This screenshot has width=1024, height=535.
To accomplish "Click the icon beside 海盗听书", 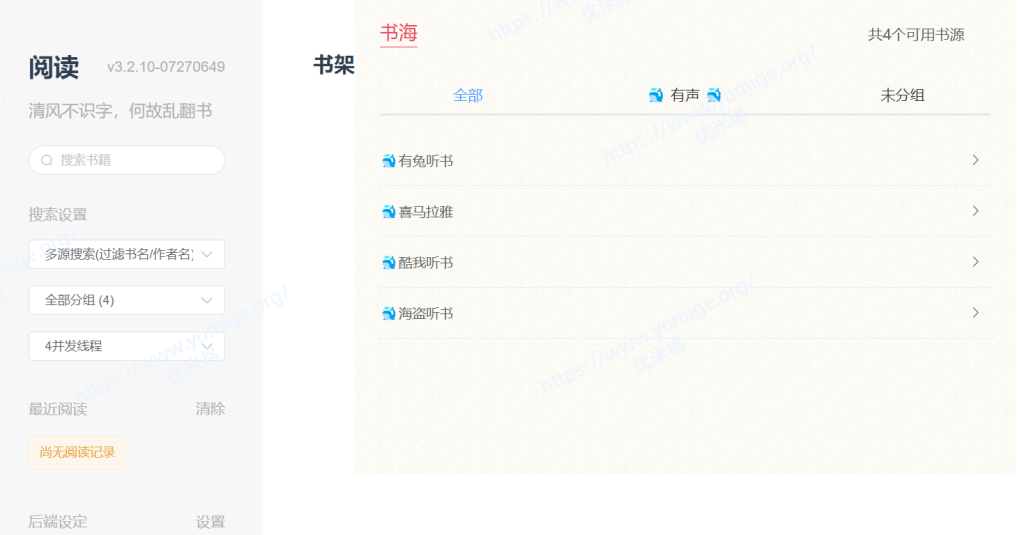I will (x=389, y=314).
